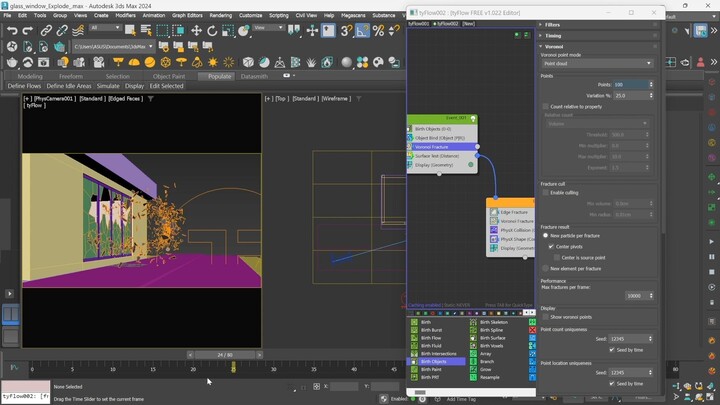The width and height of the screenshot is (720, 405).
Task: Click the Select and Rotate tool
Action: point(212,30)
